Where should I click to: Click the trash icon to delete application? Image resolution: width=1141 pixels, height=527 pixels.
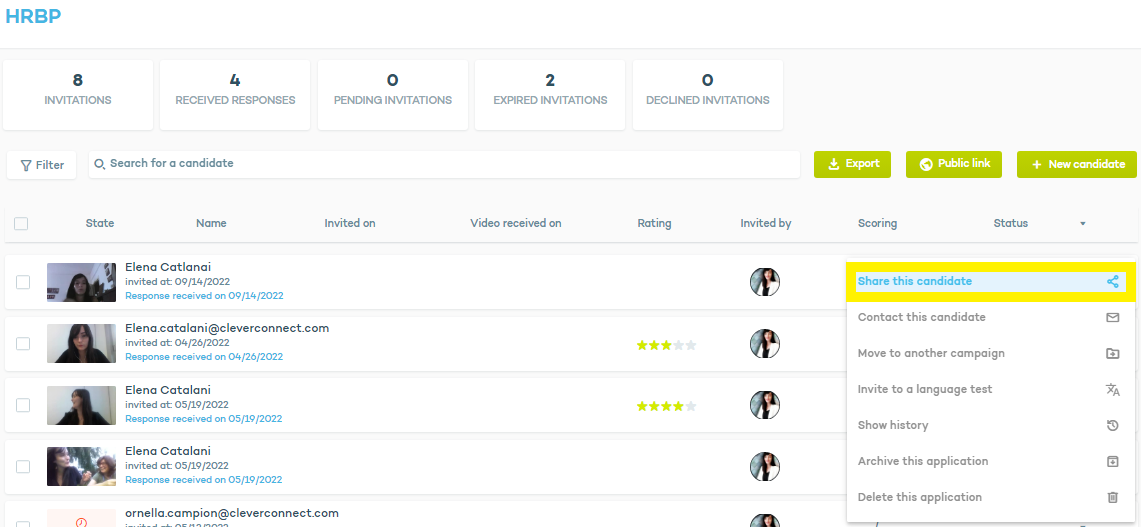coord(1112,498)
